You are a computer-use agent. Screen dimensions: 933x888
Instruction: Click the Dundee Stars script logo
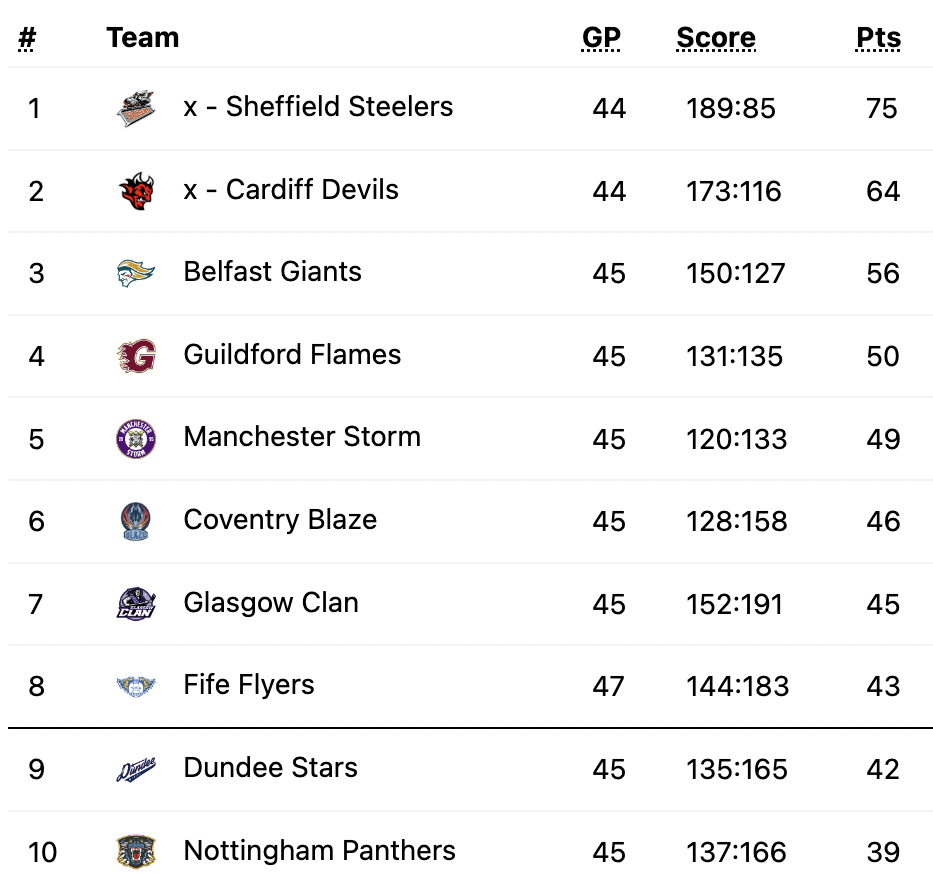coord(136,769)
